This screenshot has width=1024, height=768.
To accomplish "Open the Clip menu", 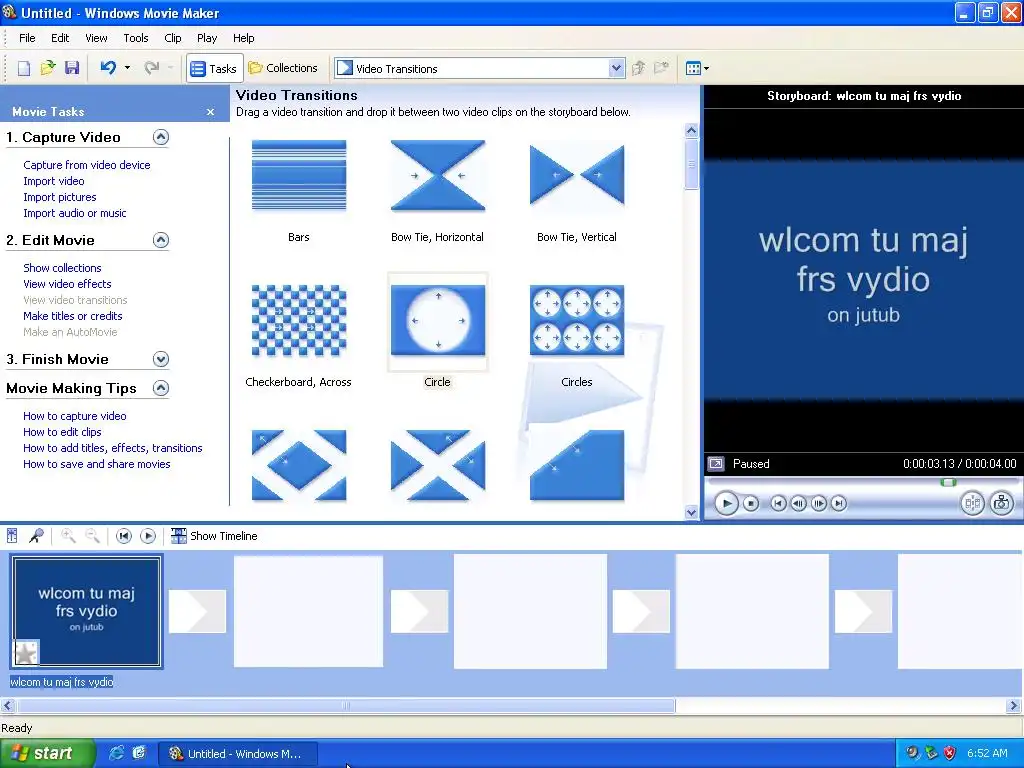I will point(172,38).
